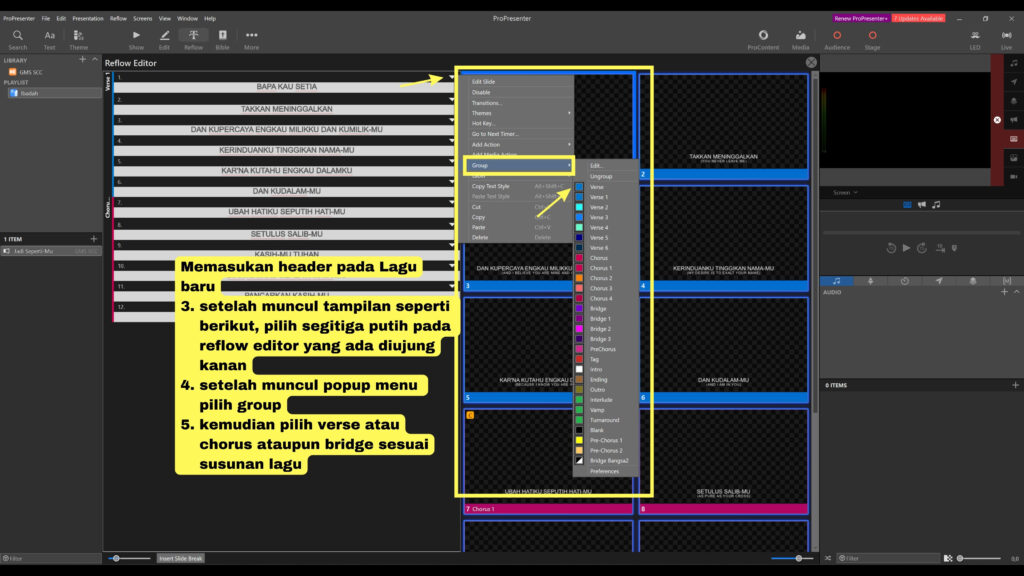The height and width of the screenshot is (576, 1024).
Task: Expand the Themes submenu in context menu
Action: pyautogui.click(x=520, y=113)
